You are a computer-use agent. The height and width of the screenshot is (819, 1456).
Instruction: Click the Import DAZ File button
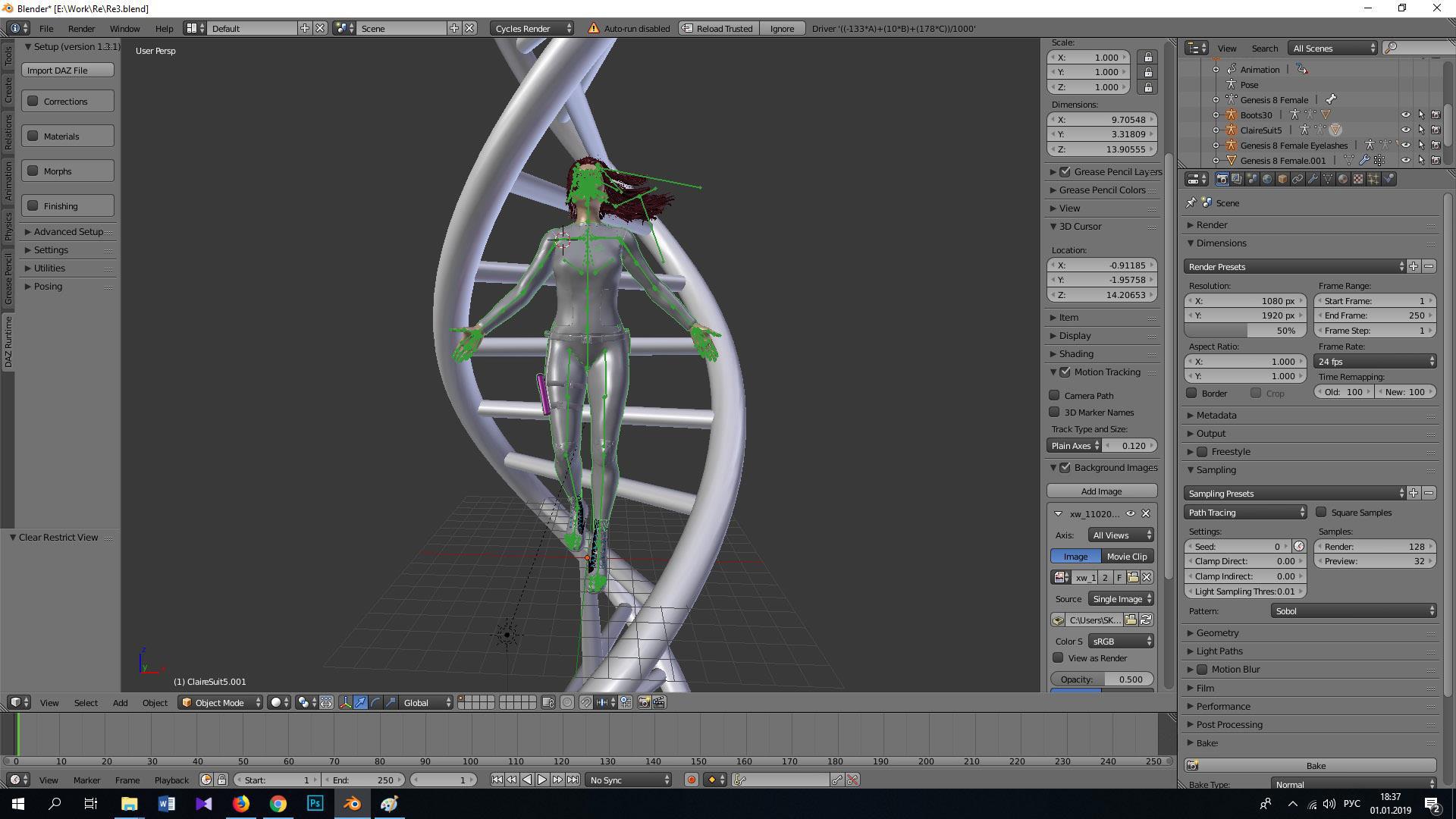67,70
